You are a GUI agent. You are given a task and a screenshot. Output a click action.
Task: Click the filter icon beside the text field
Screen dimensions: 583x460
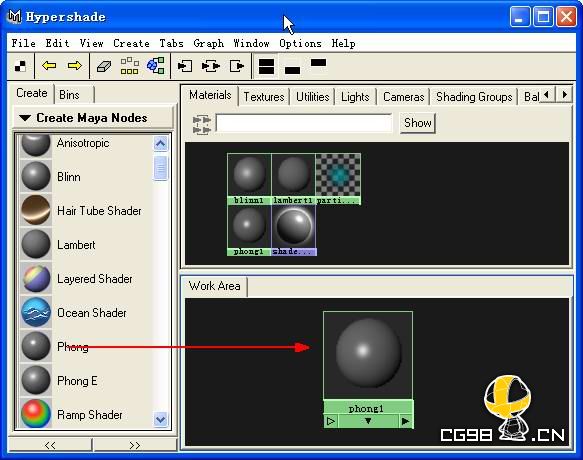(202, 124)
